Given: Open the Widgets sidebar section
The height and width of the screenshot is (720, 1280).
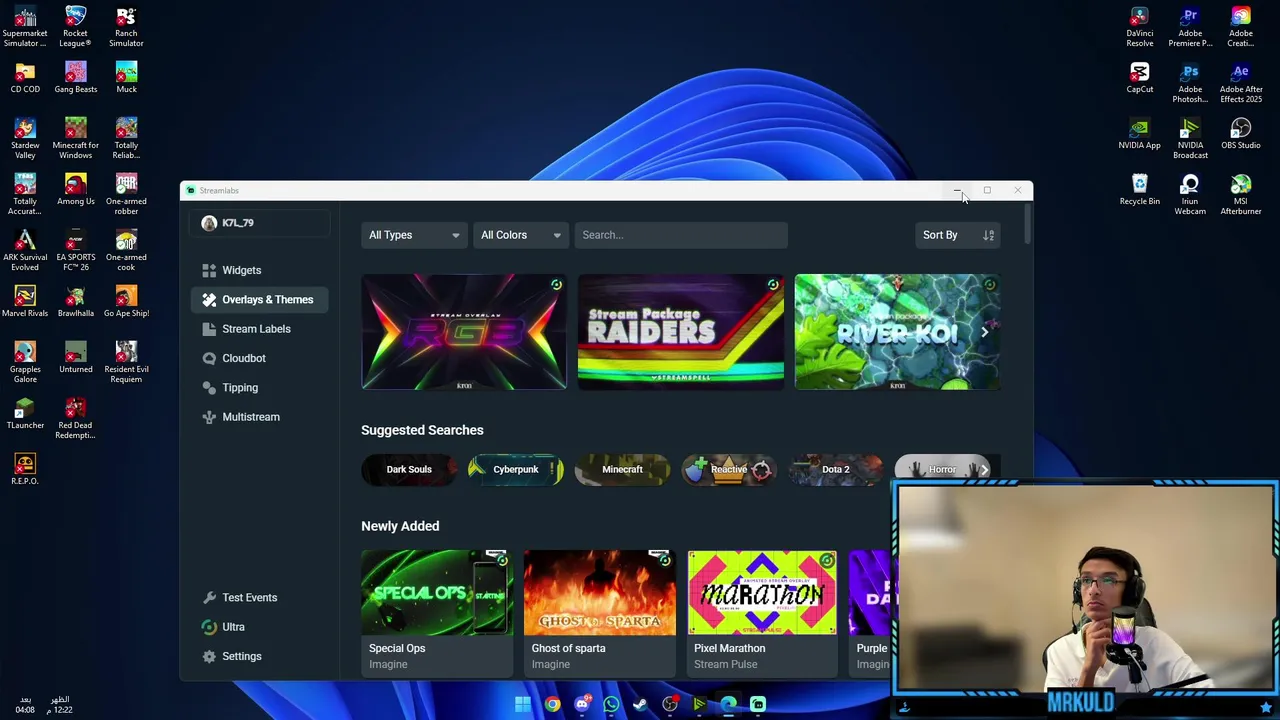Looking at the screenshot, I should tap(241, 270).
